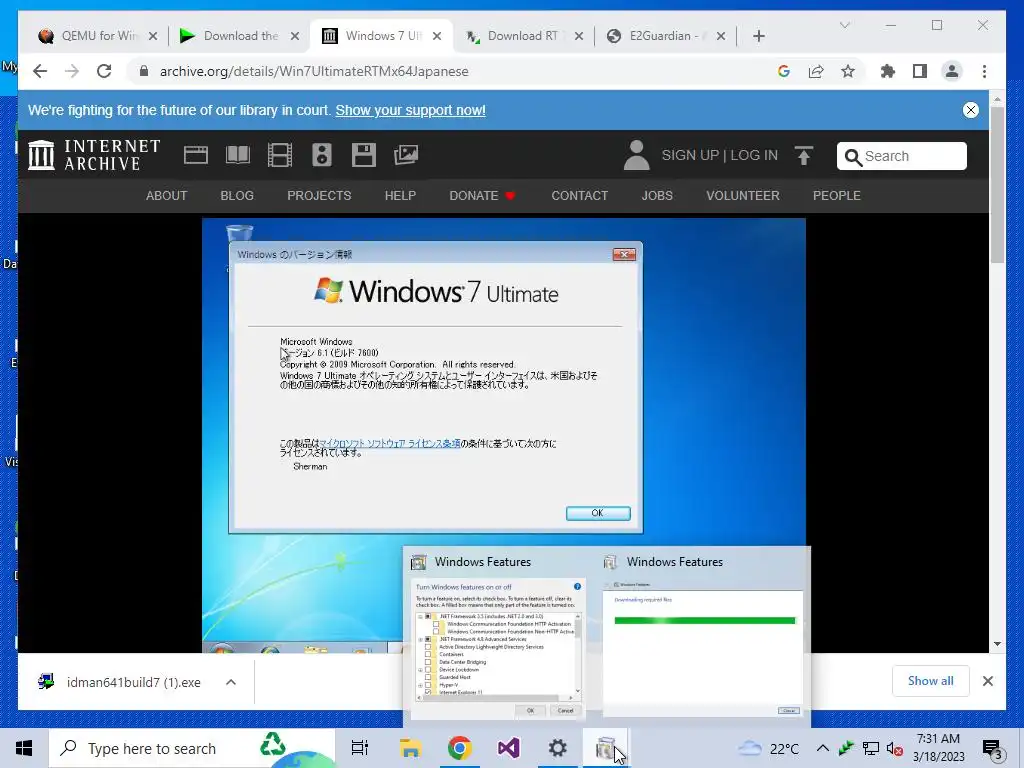Open BLOG in archive navigation
The width and height of the screenshot is (1024, 768).
click(x=237, y=196)
